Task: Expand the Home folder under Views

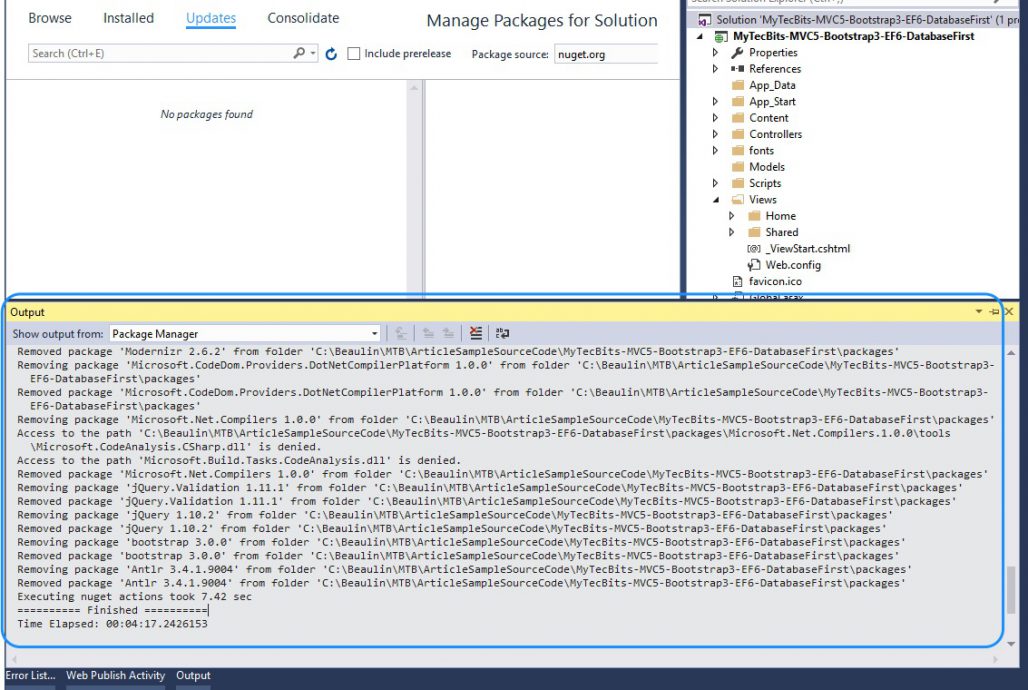Action: (x=732, y=216)
